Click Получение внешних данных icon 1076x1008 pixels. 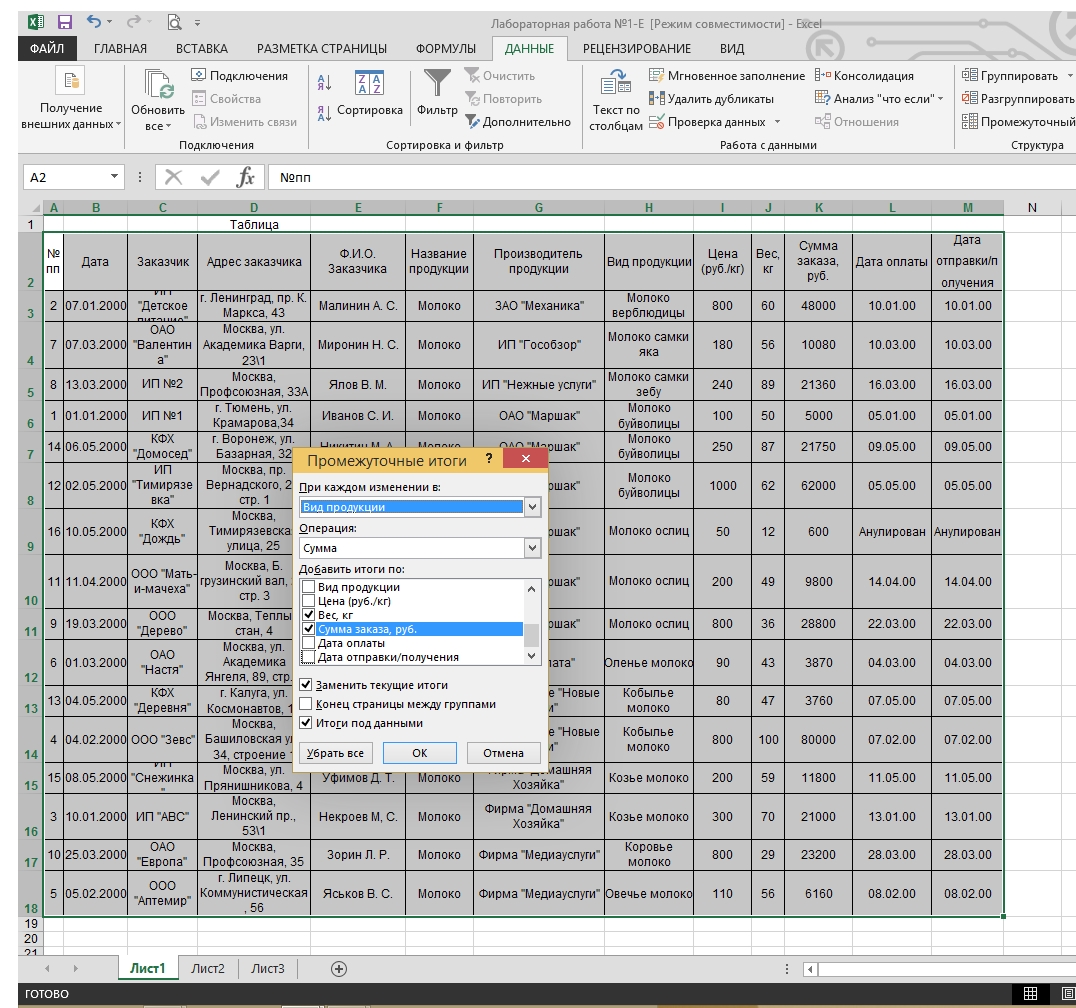pos(71,81)
